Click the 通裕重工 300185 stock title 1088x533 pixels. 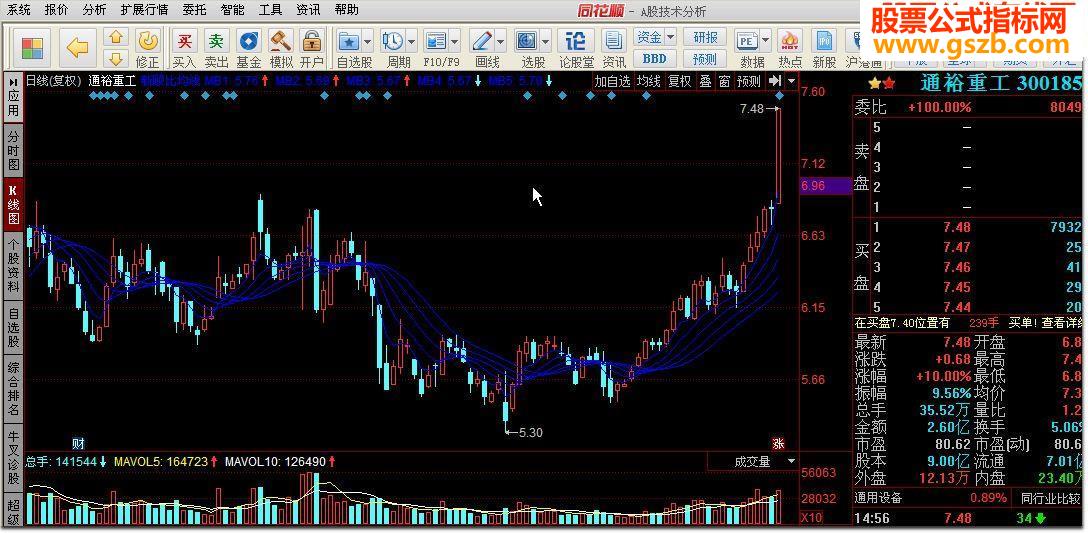coord(1001,84)
